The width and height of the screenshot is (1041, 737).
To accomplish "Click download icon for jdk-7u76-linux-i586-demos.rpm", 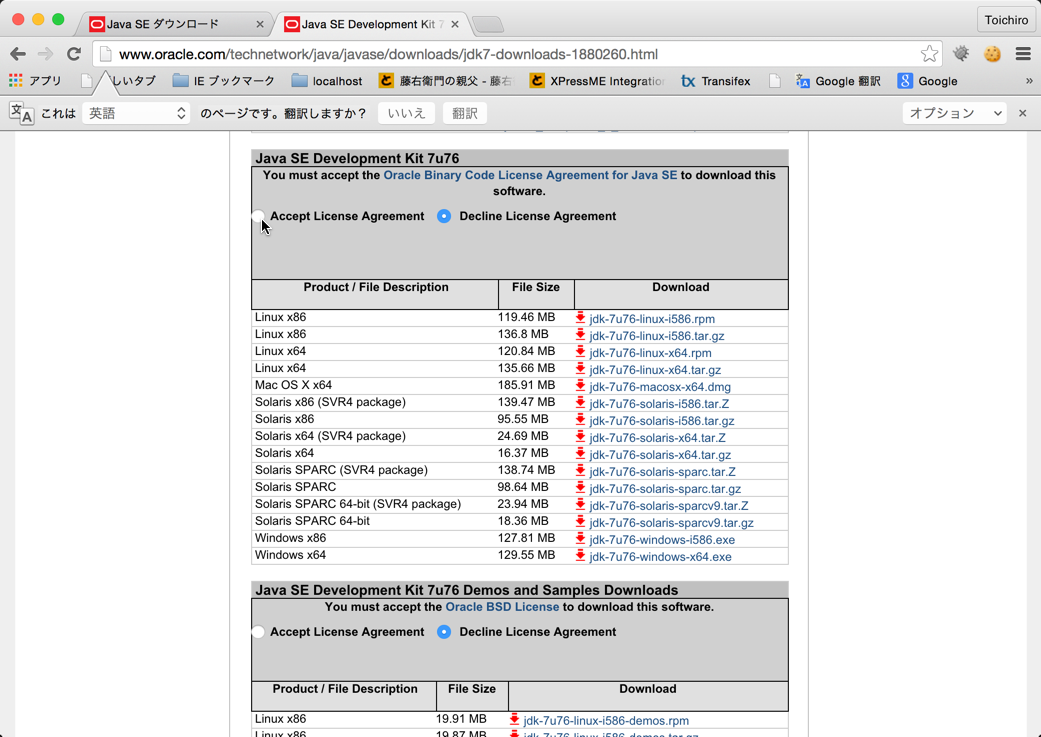I will (x=515, y=720).
